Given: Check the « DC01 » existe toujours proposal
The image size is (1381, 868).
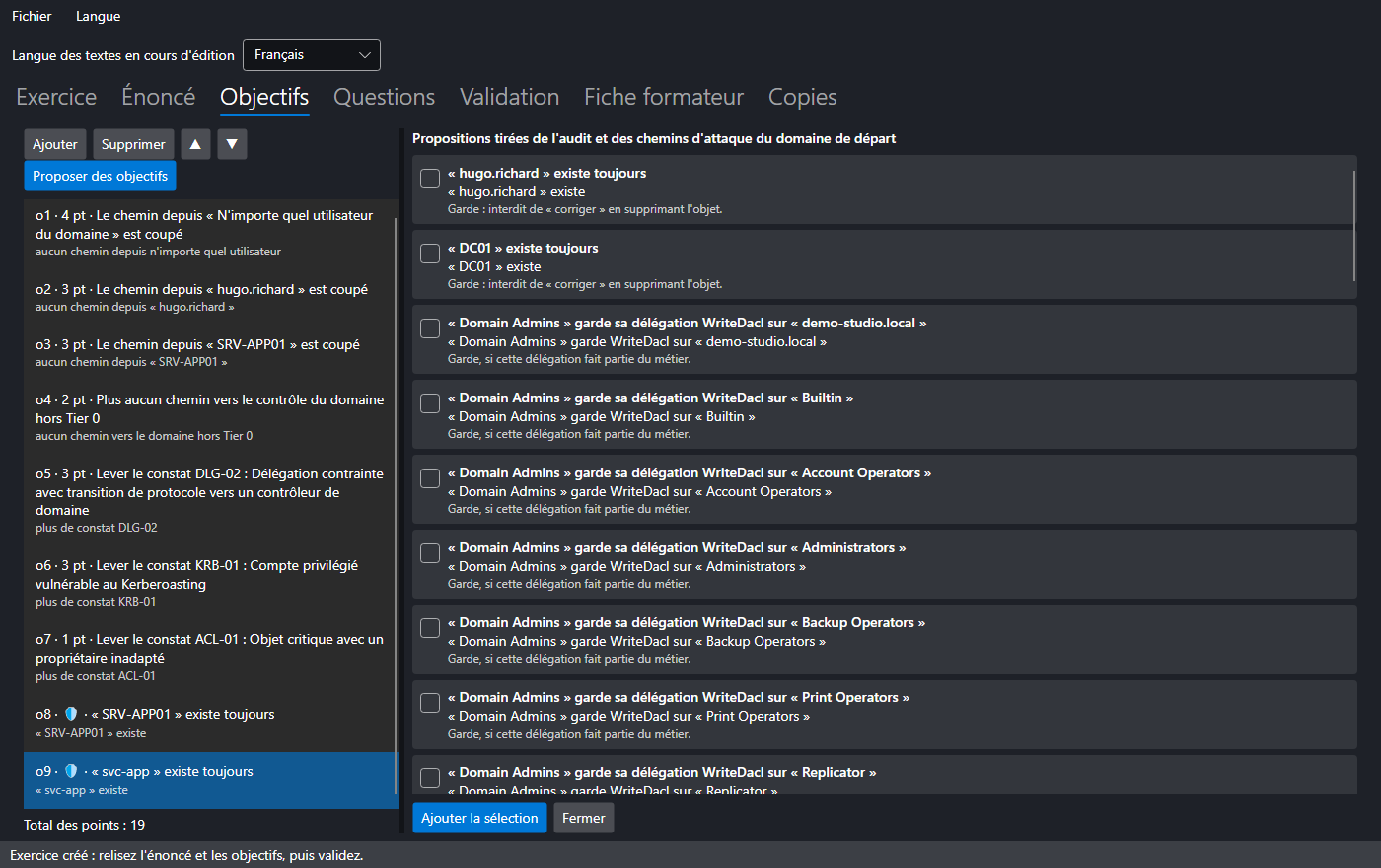Looking at the screenshot, I should pos(430,253).
